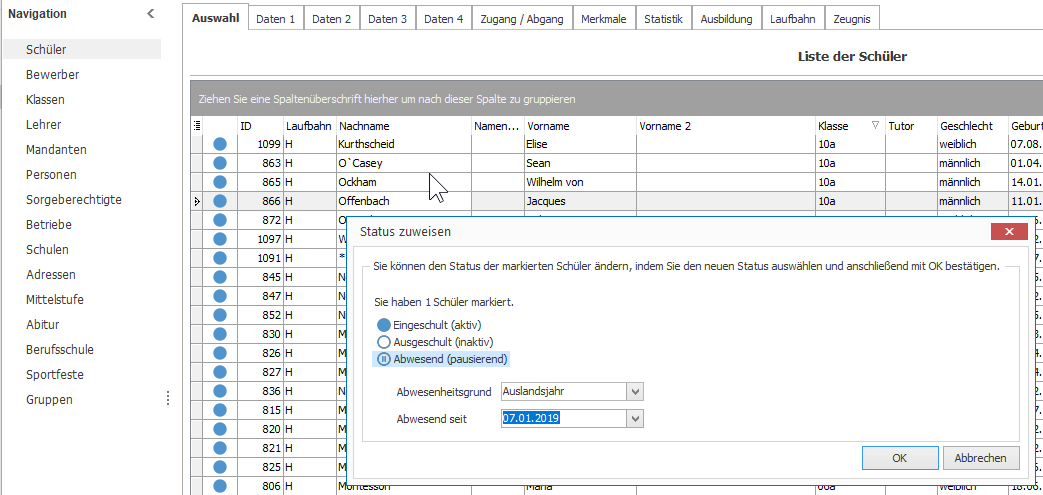Open the Abwesend seit date dropdown

(636, 418)
